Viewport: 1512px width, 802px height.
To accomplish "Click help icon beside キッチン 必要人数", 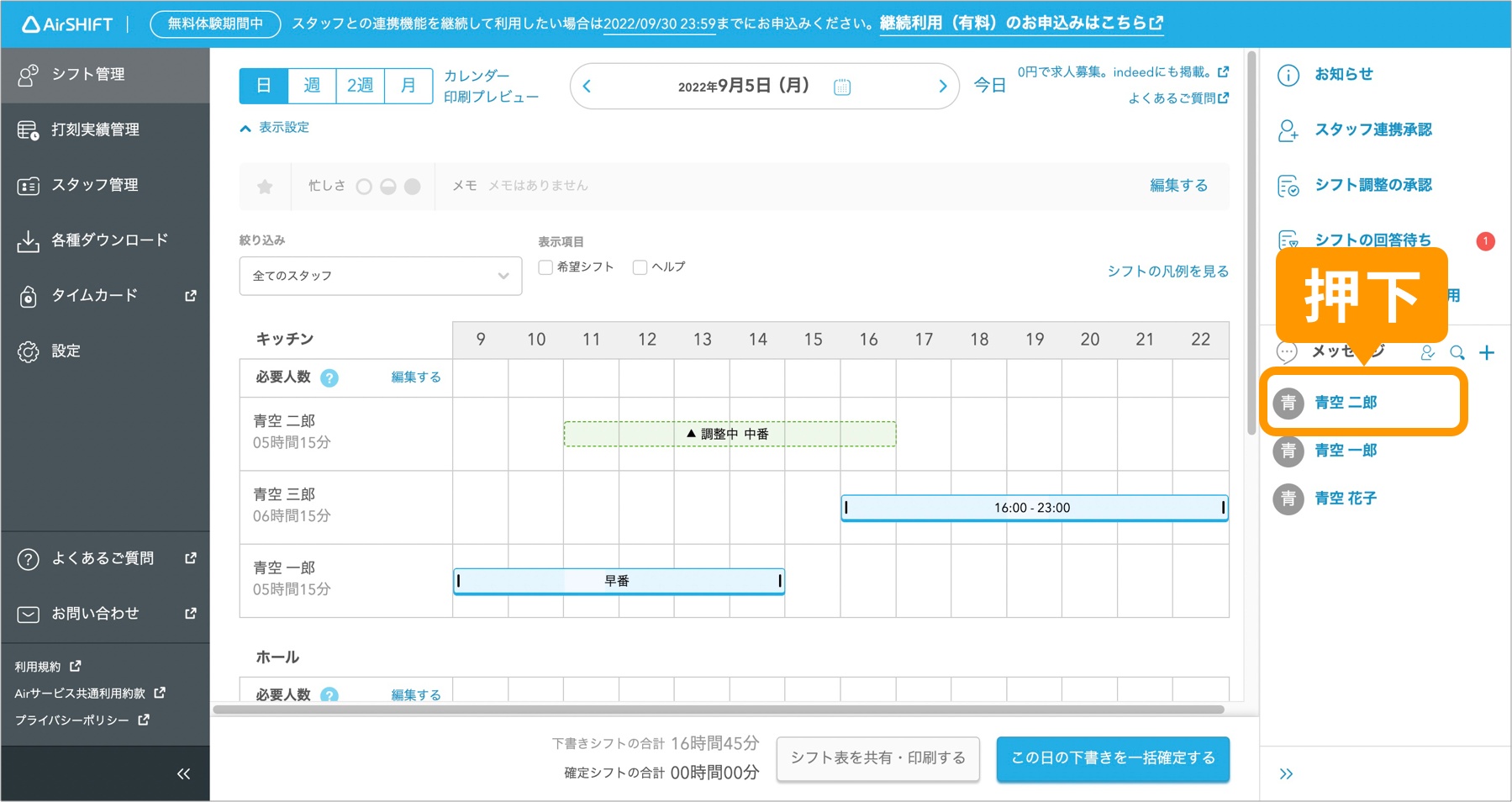I will [x=329, y=378].
